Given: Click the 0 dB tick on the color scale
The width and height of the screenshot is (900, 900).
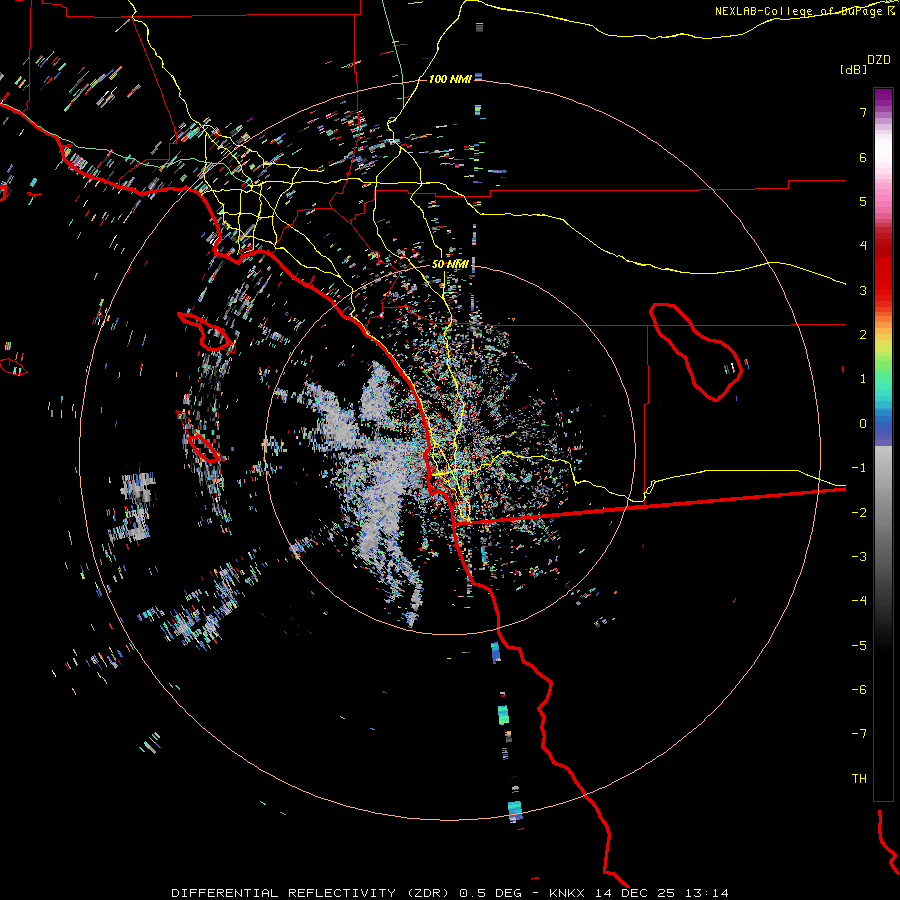Looking at the screenshot, I should click(863, 424).
